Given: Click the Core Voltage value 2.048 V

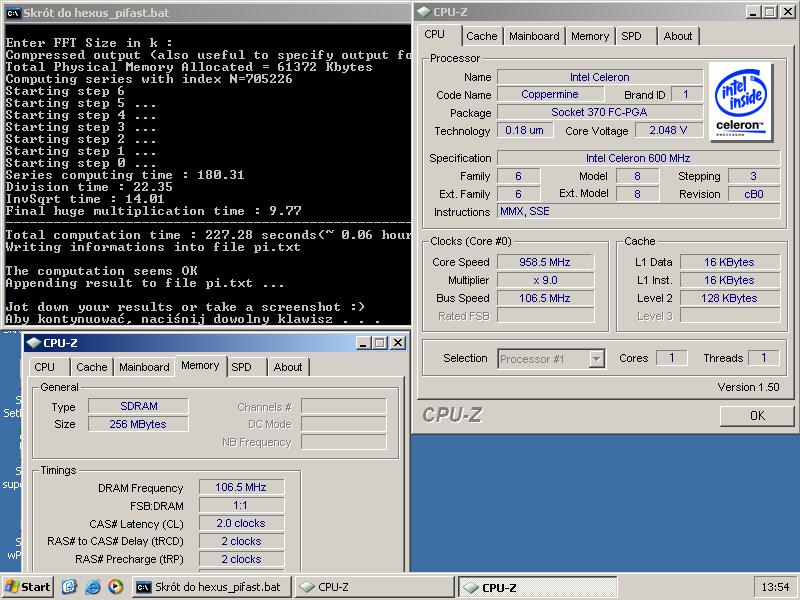Looking at the screenshot, I should [x=668, y=130].
